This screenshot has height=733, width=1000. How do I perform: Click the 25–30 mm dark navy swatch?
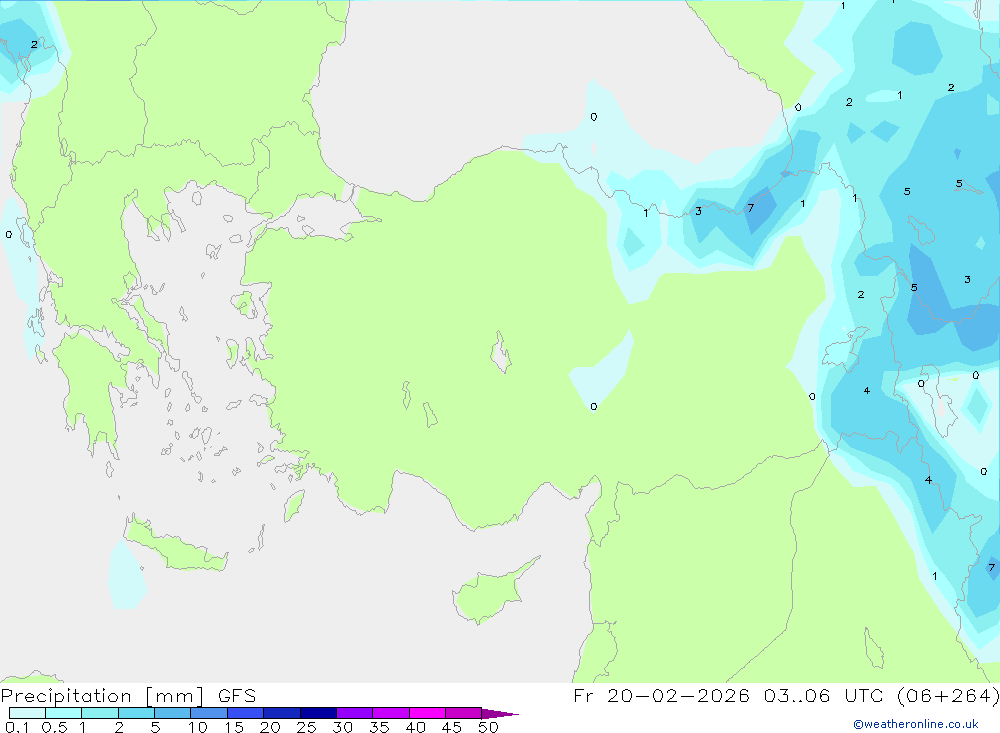(x=318, y=713)
